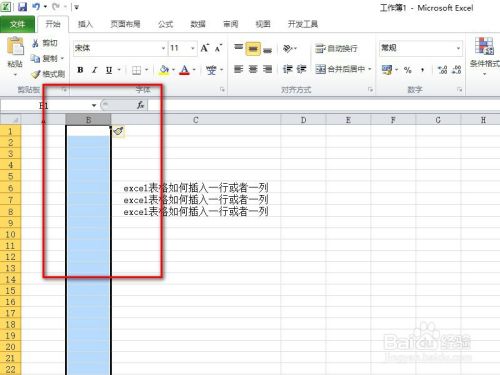Viewport: 500px width, 375px height.
Task: Switch to the Home (开始) tab
Action: click(x=53, y=24)
